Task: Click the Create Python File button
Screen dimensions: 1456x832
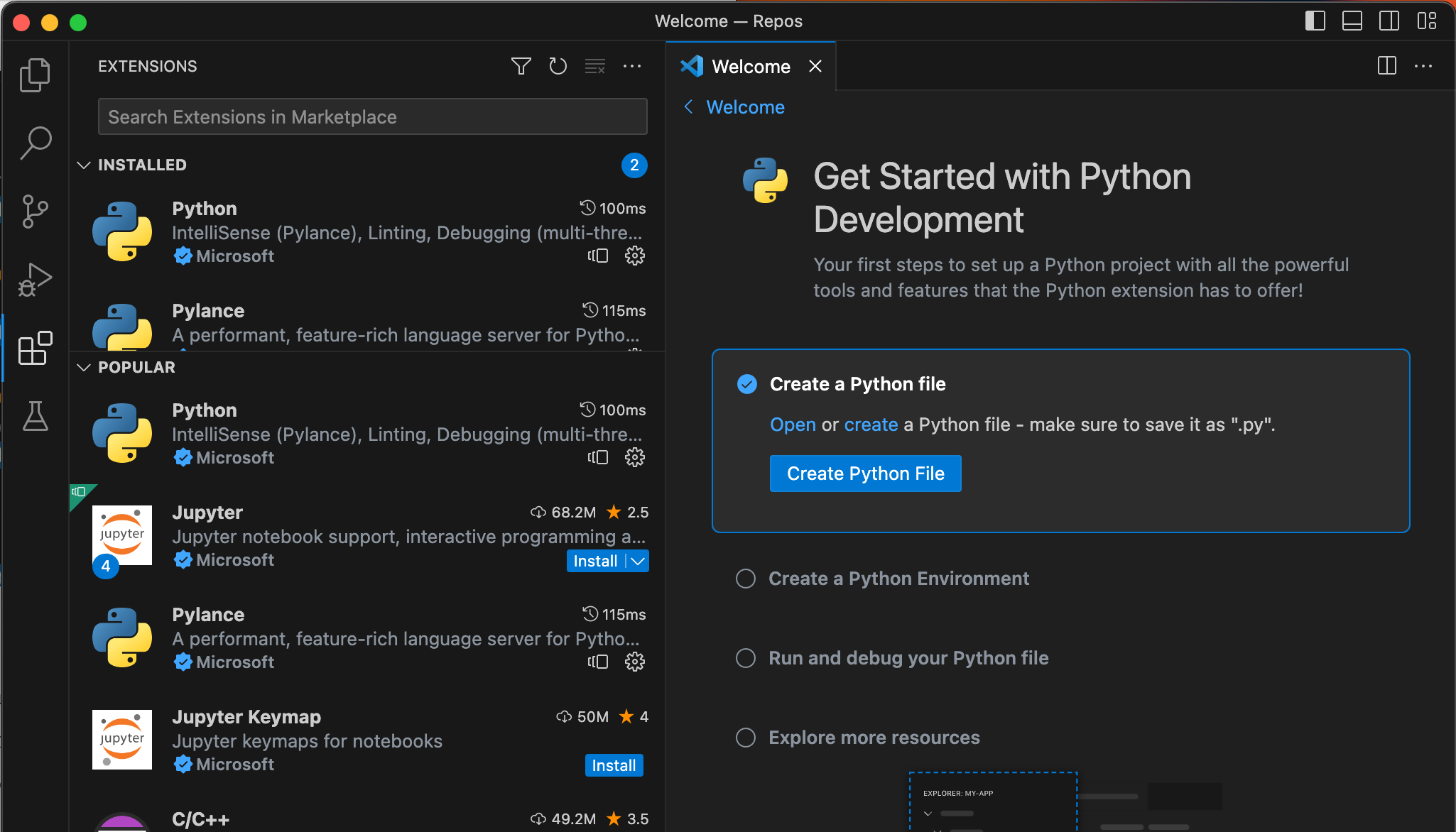Action: pyautogui.click(x=865, y=474)
